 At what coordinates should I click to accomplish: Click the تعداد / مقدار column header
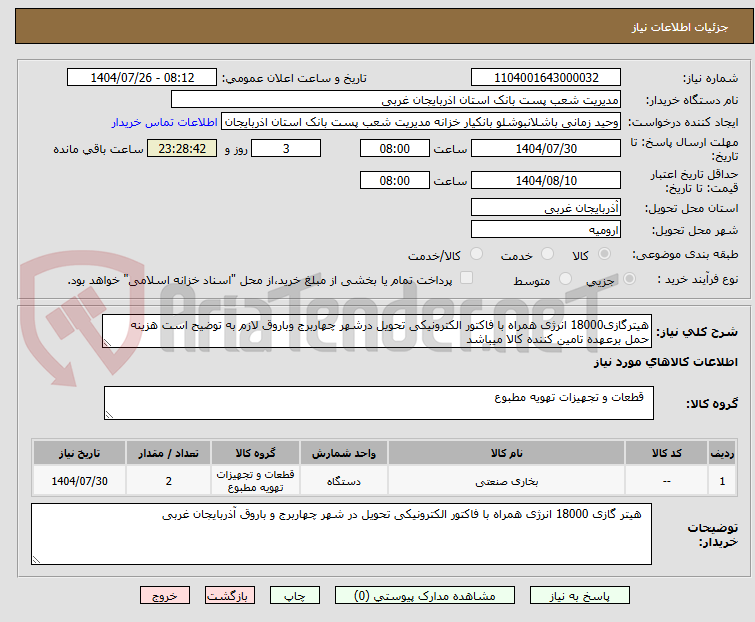pos(169,453)
